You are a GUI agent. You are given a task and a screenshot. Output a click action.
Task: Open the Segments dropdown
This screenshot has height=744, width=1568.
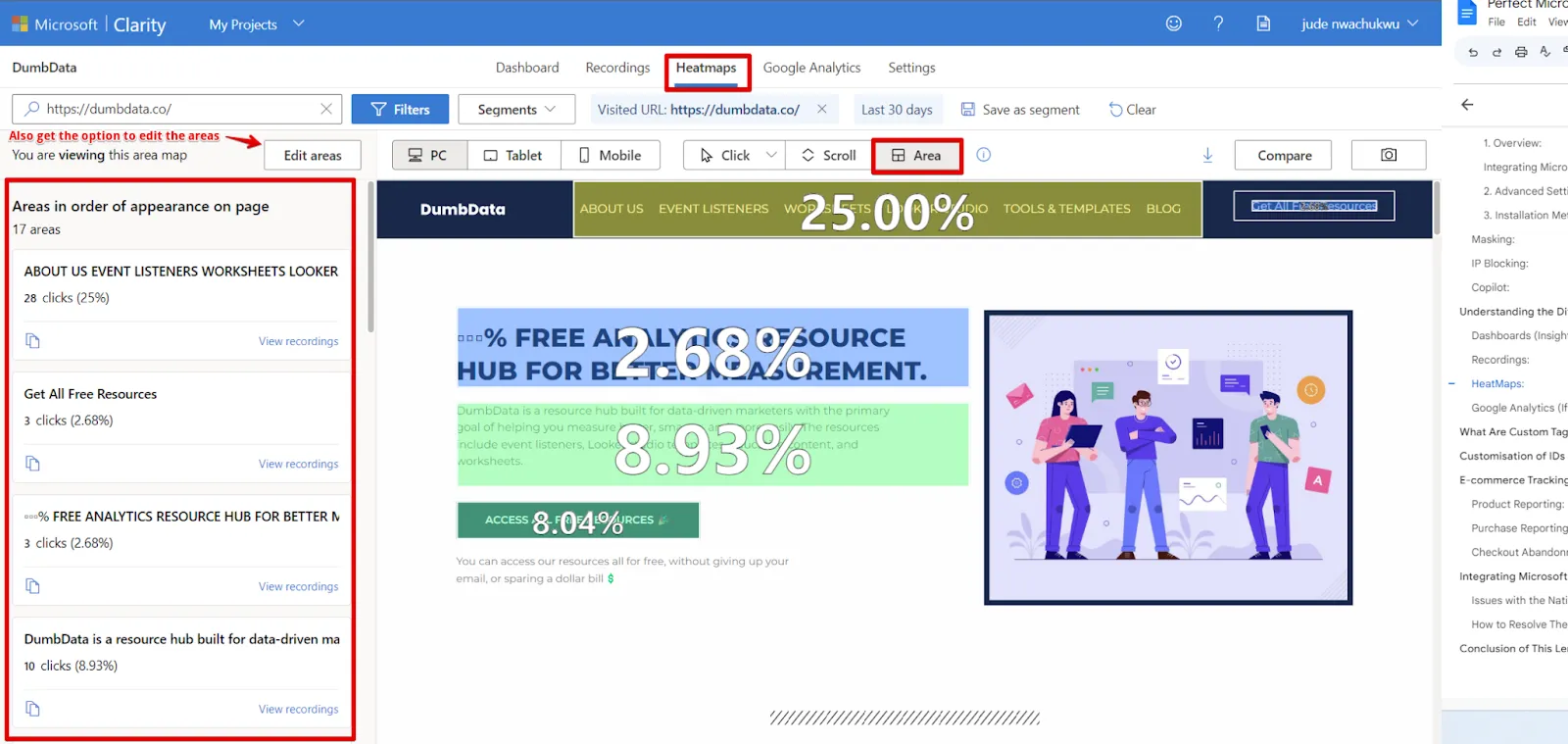(x=516, y=109)
